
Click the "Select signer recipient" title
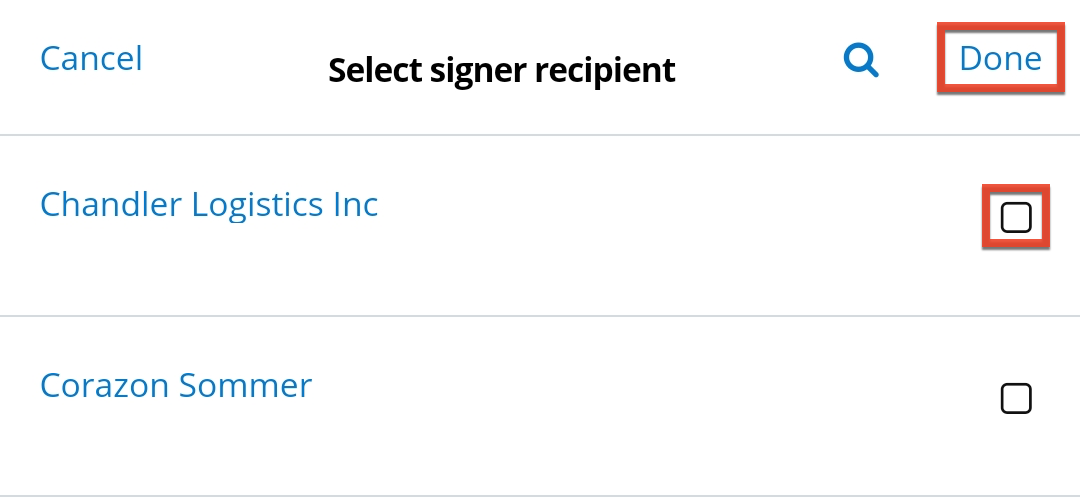pos(501,70)
